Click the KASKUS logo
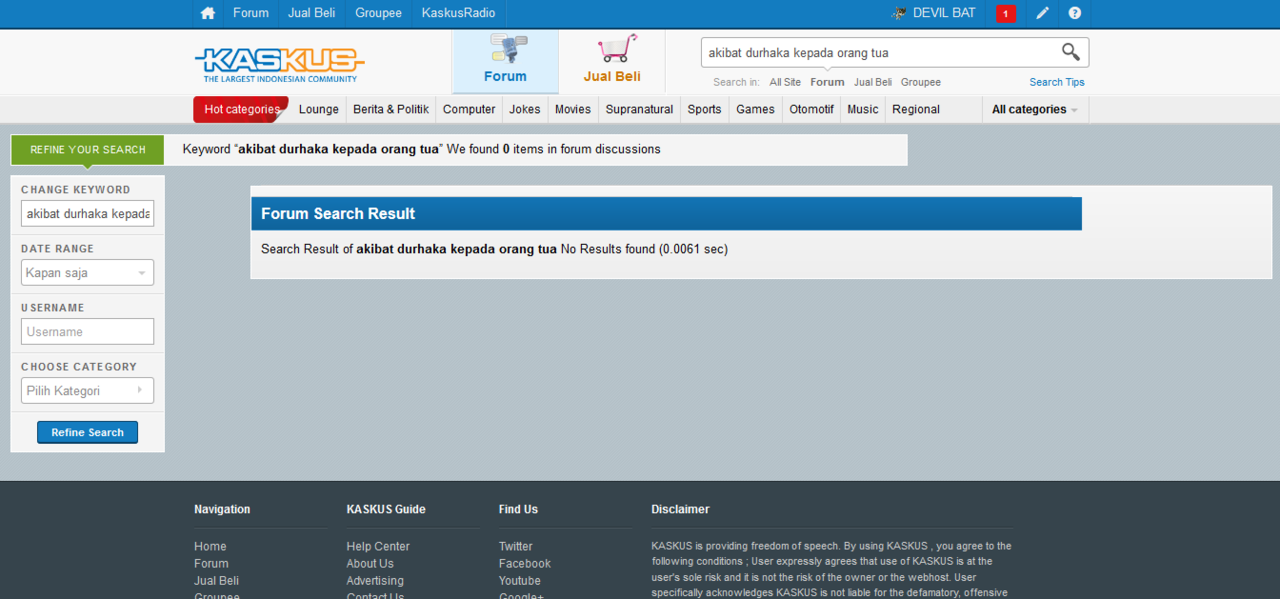This screenshot has height=599, width=1280. (279, 64)
